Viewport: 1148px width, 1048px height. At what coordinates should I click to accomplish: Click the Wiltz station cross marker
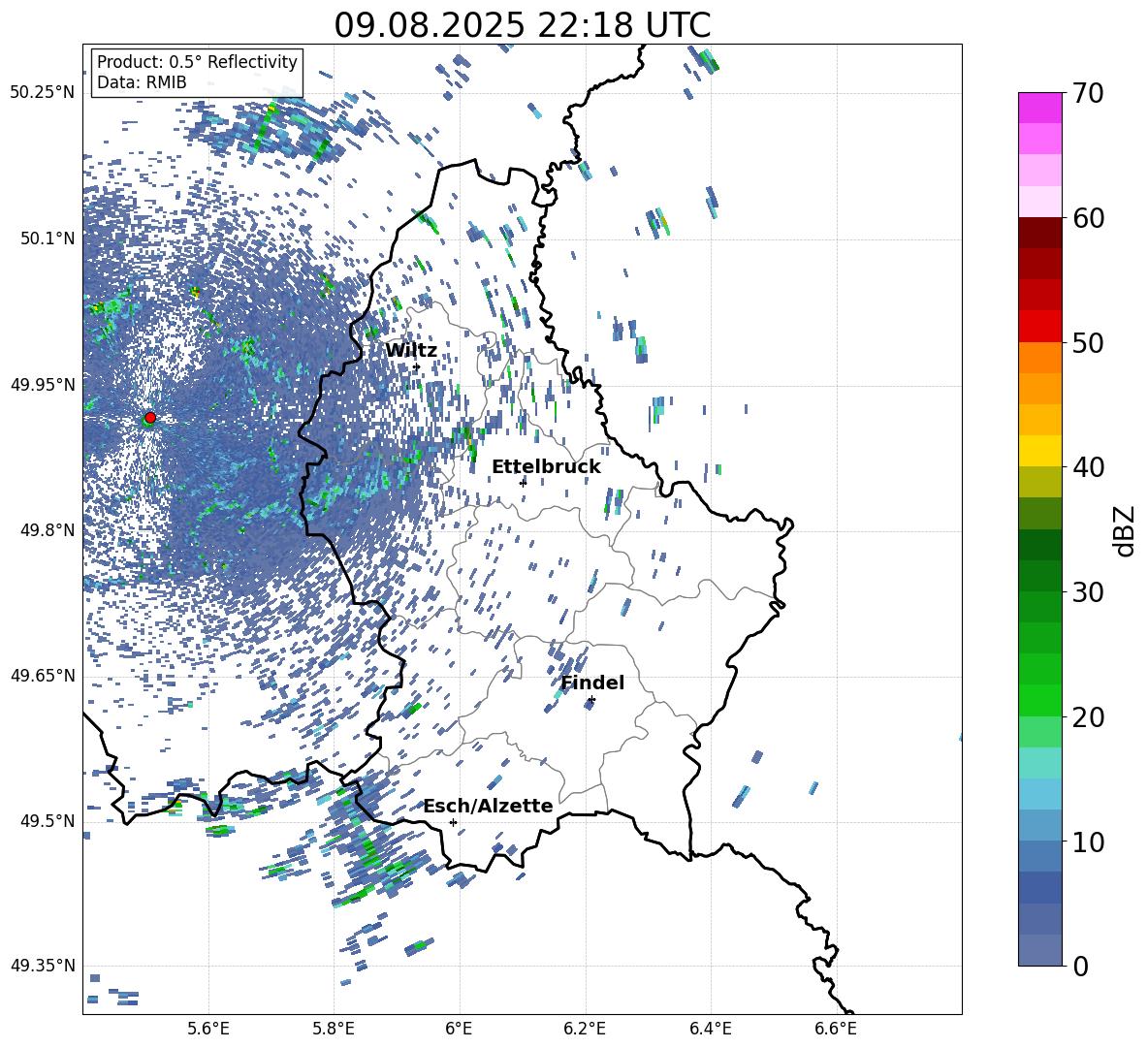(416, 367)
